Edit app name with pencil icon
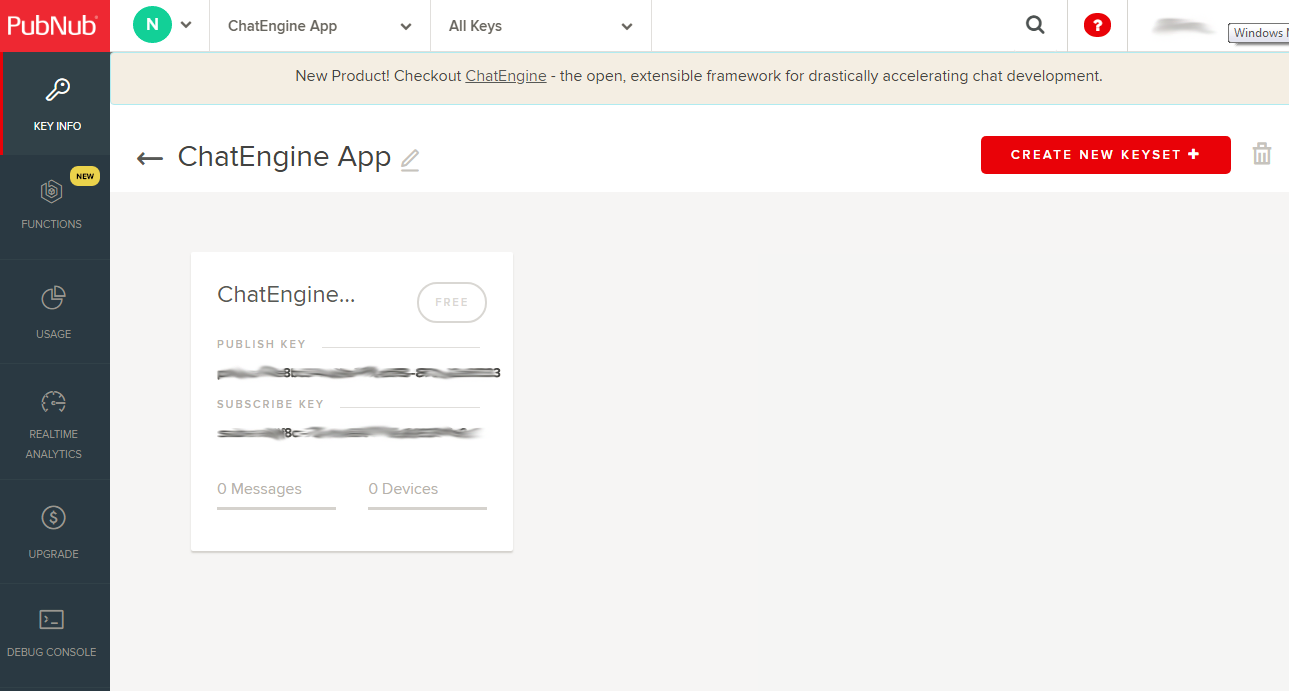 click(x=410, y=160)
